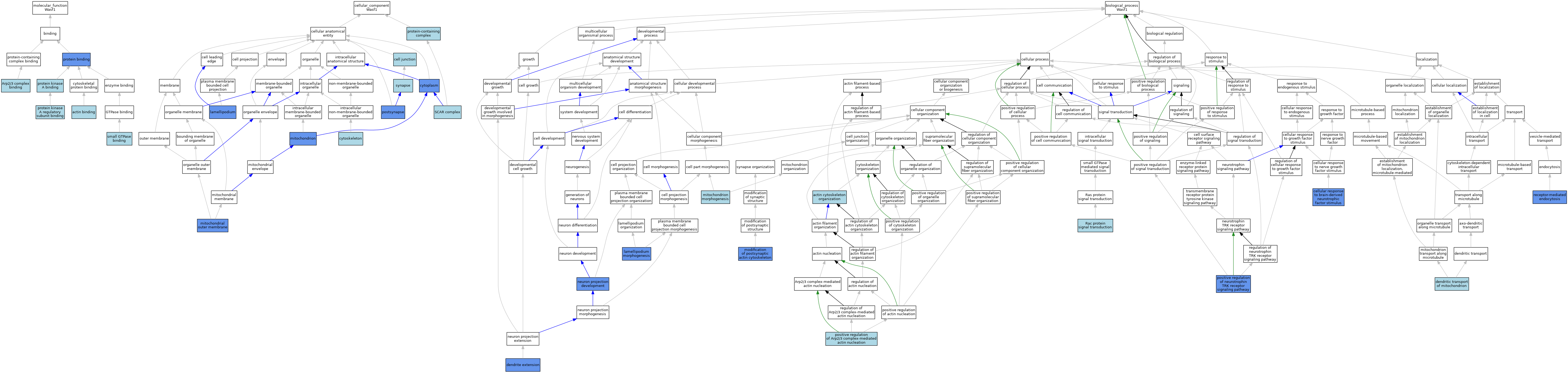Select 'cellular response to nerve growth factor stimulus'

tap(1328, 167)
